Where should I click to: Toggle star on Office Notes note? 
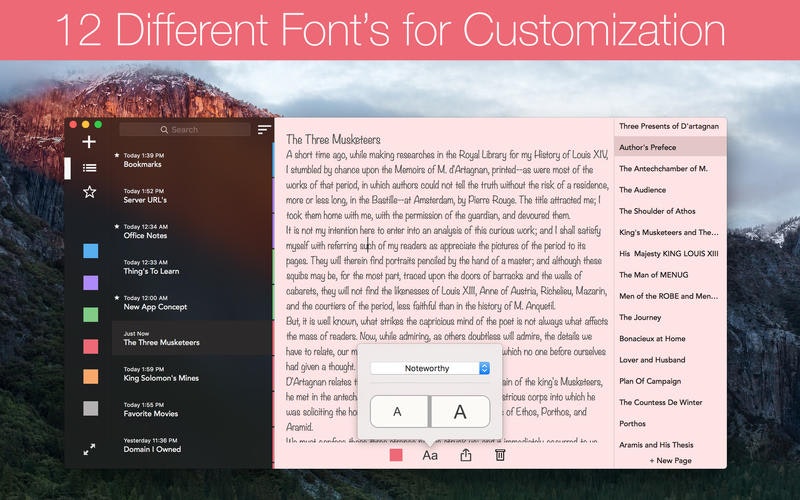(117, 226)
